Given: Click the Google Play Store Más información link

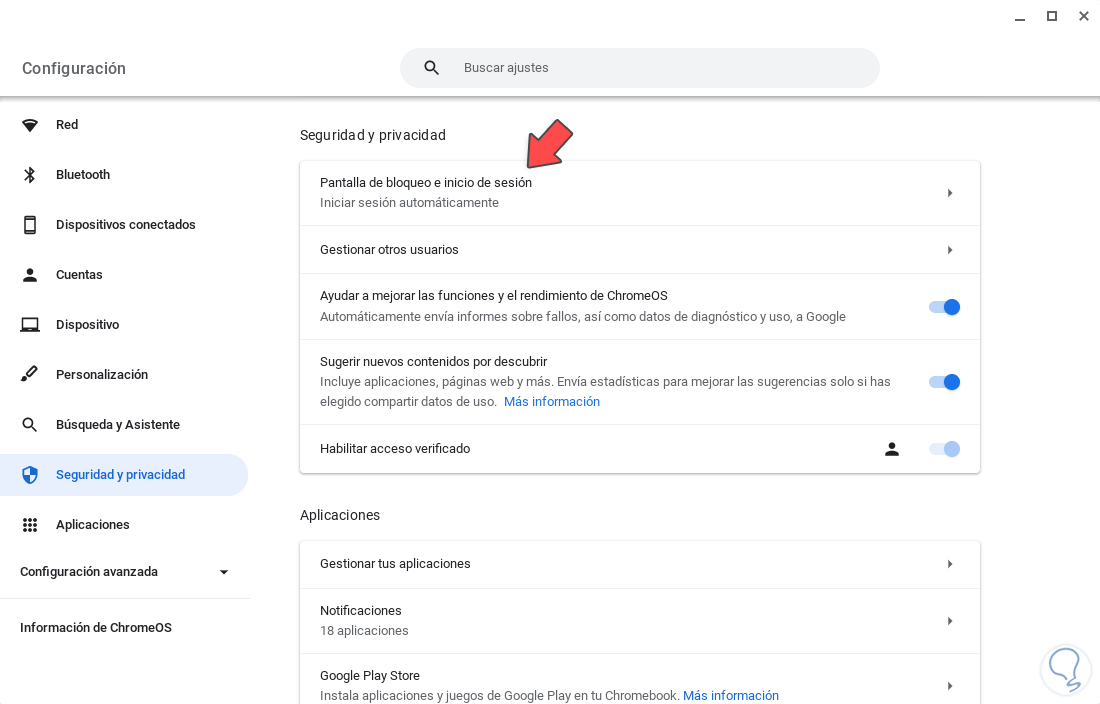Looking at the screenshot, I should (731, 696).
